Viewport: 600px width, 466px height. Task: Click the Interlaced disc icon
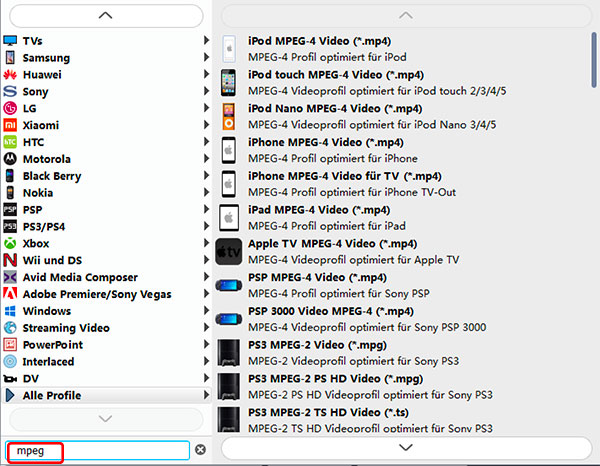click(10, 361)
